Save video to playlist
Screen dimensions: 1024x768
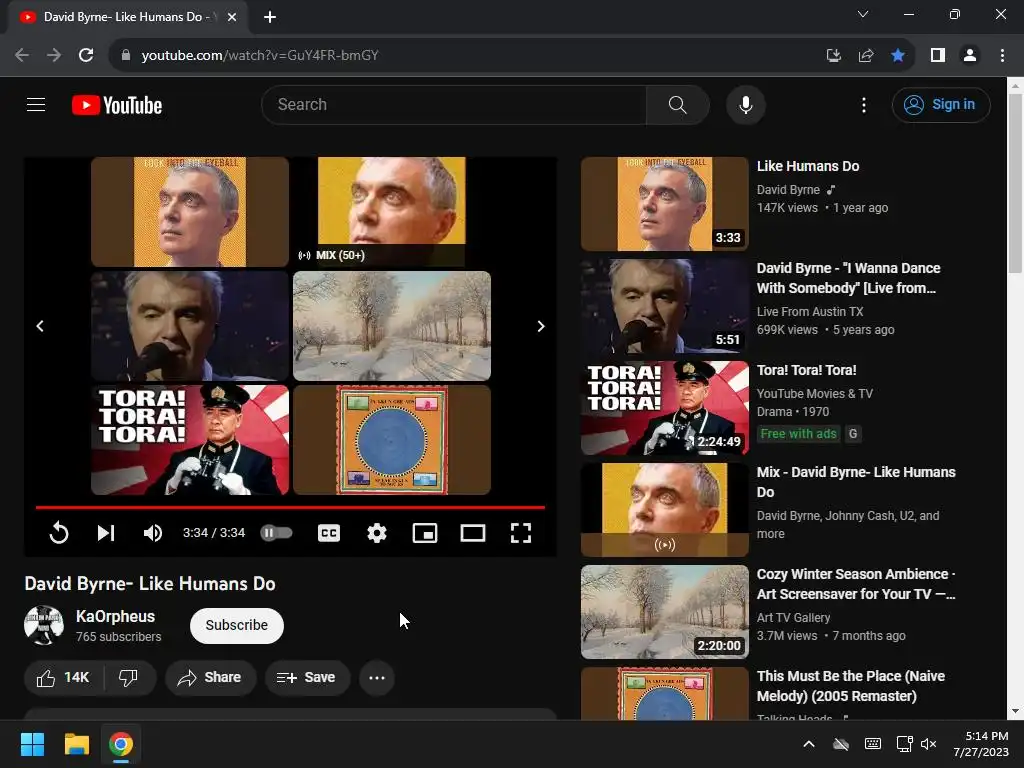pyautogui.click(x=306, y=678)
